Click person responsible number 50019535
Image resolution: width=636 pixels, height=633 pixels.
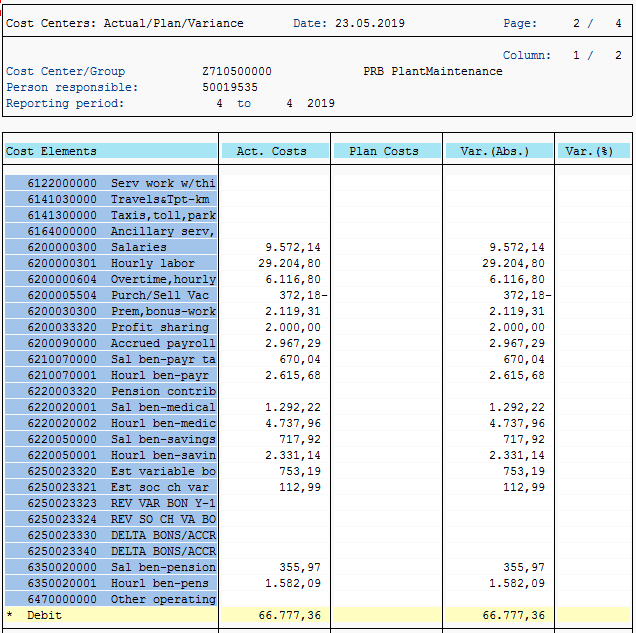pyautogui.click(x=230, y=87)
